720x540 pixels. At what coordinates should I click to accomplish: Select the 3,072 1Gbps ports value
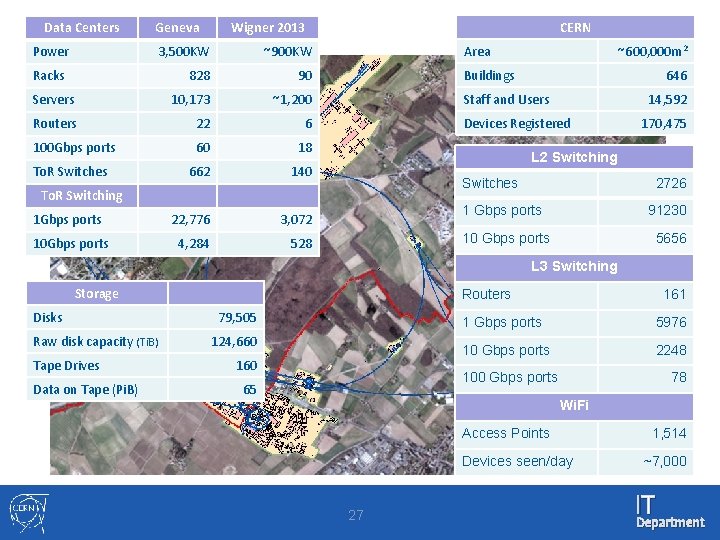296,220
